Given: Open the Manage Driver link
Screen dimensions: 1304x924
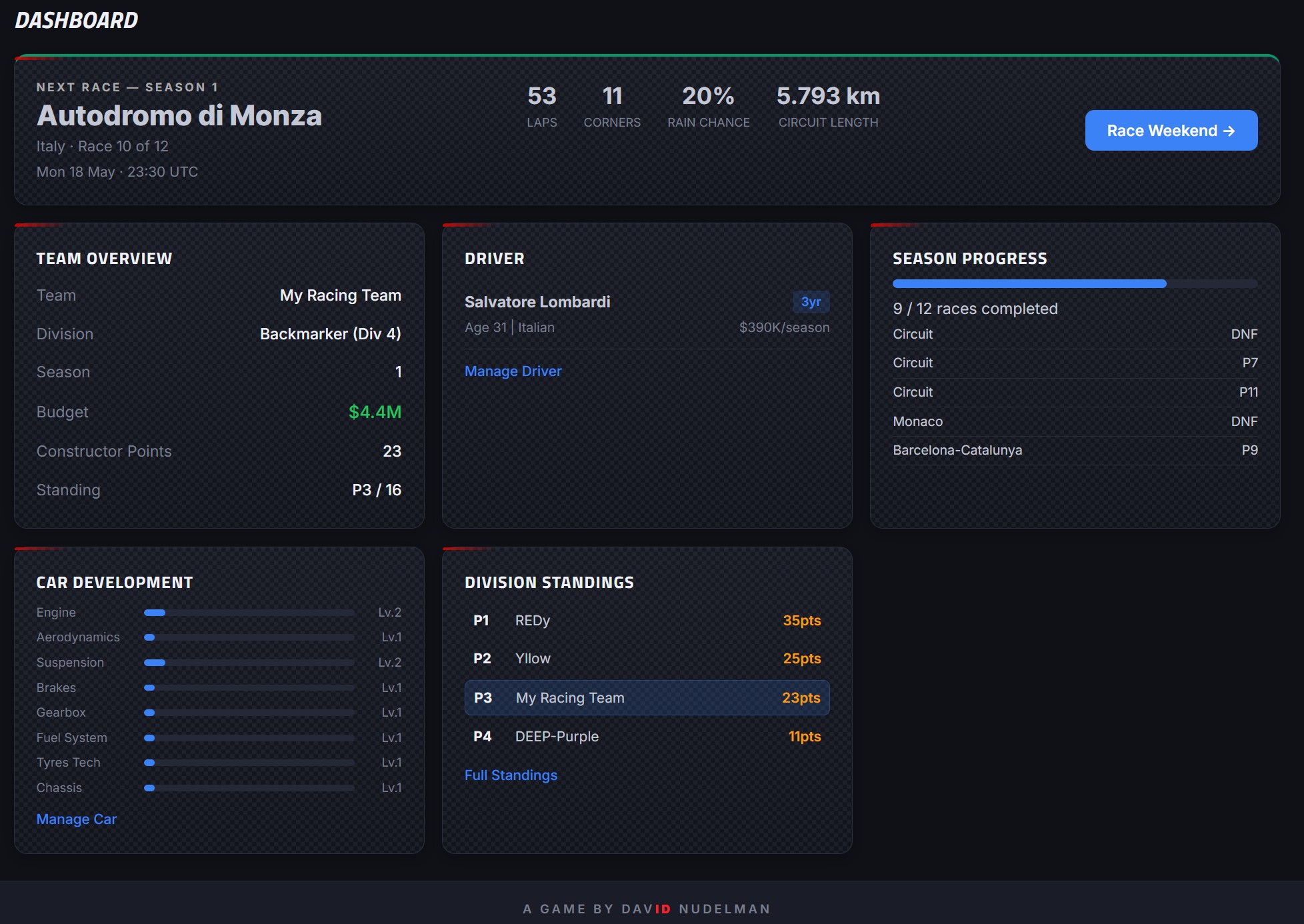Looking at the screenshot, I should coord(513,371).
